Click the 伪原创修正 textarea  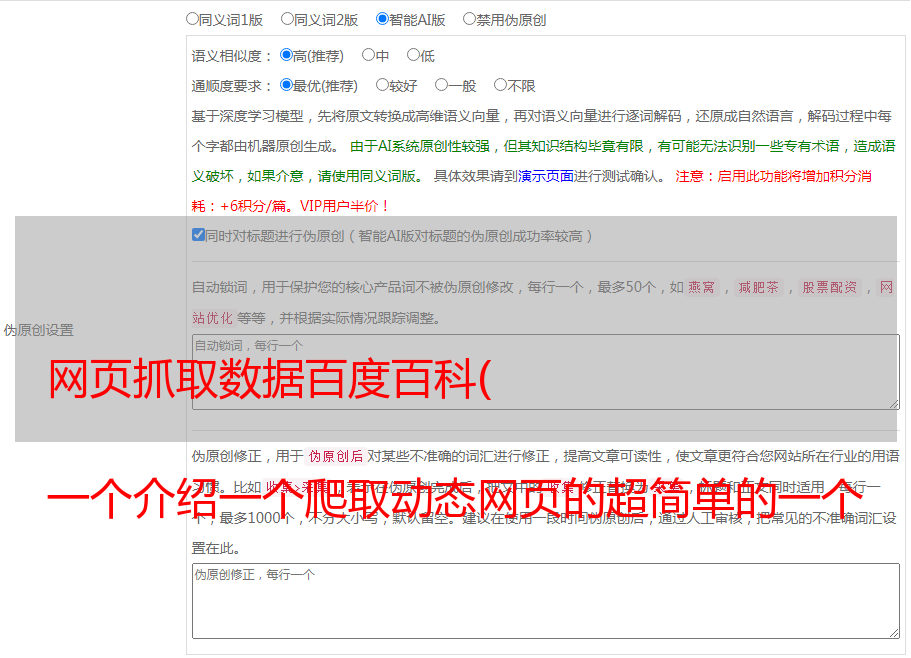pyautogui.click(x=546, y=601)
